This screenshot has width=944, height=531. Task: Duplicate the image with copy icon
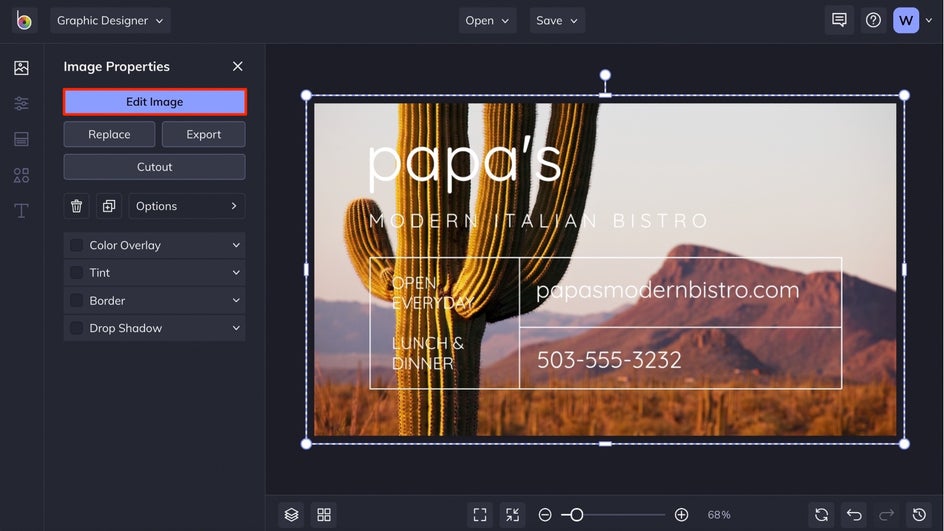point(109,206)
